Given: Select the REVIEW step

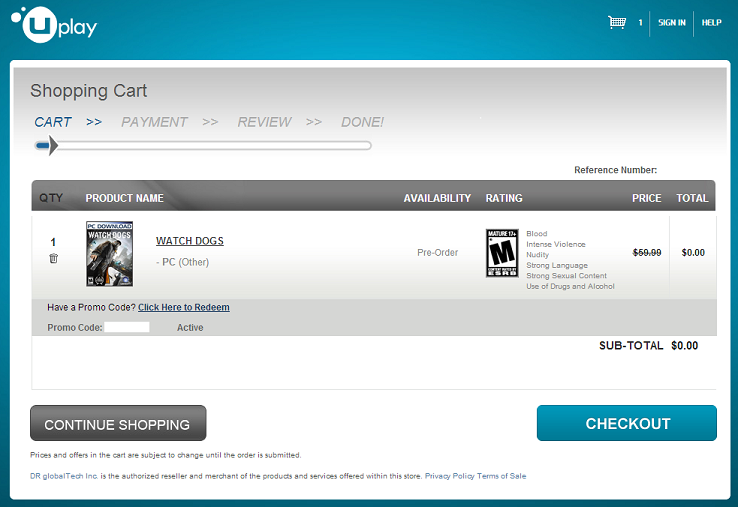Looking at the screenshot, I should [x=265, y=122].
